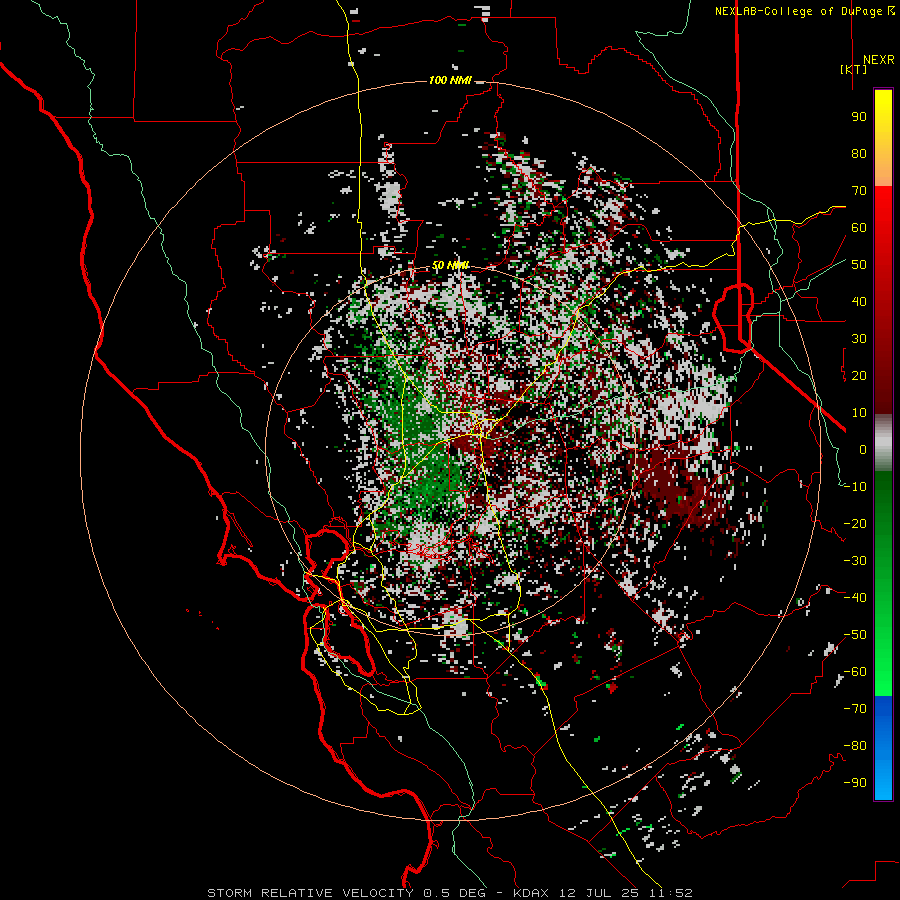This screenshot has width=900, height=900.
Task: Click the -80 value on the velocity scale
Action: (856, 746)
